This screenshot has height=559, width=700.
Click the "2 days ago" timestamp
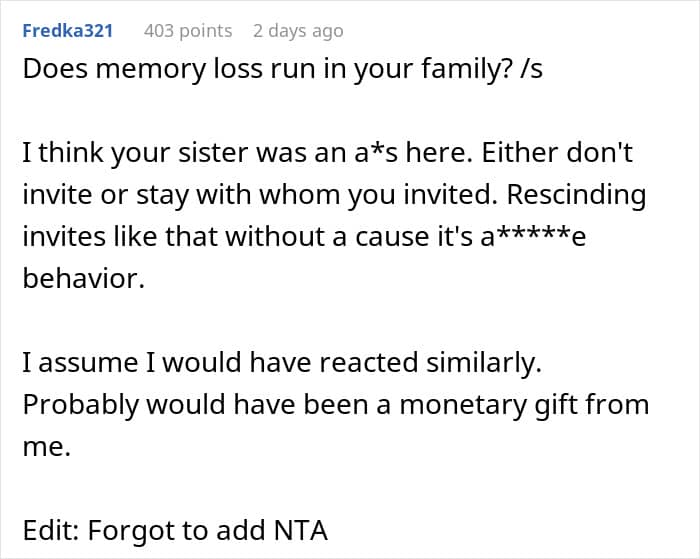coord(298,31)
